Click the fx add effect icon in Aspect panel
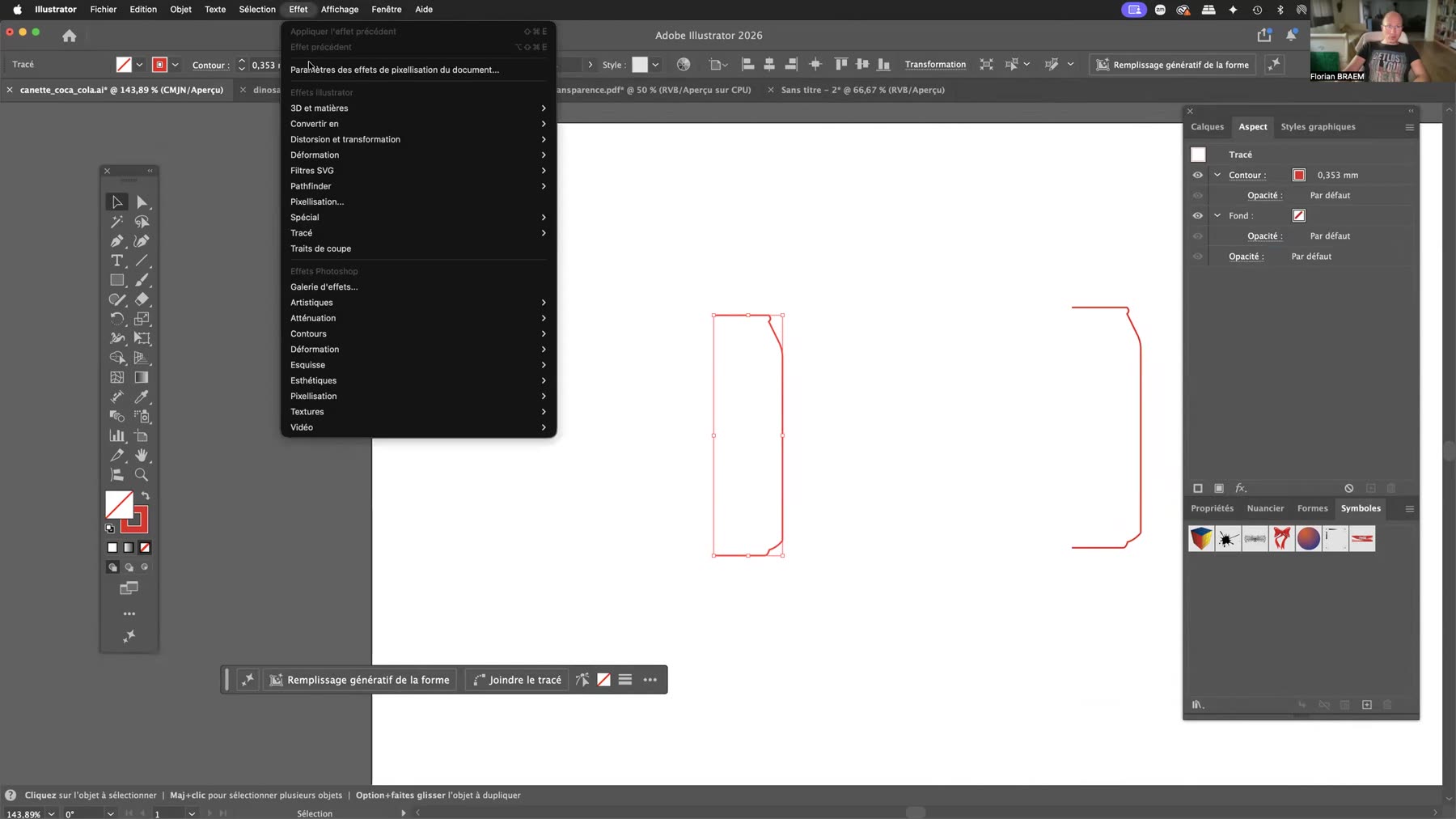The image size is (1456, 819). pyautogui.click(x=1241, y=488)
